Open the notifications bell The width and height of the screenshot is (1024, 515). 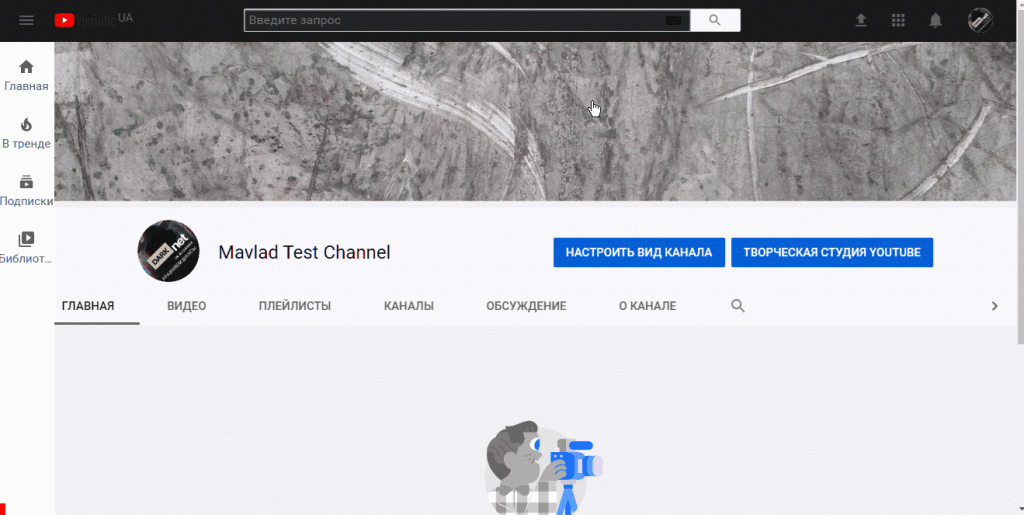[936, 20]
